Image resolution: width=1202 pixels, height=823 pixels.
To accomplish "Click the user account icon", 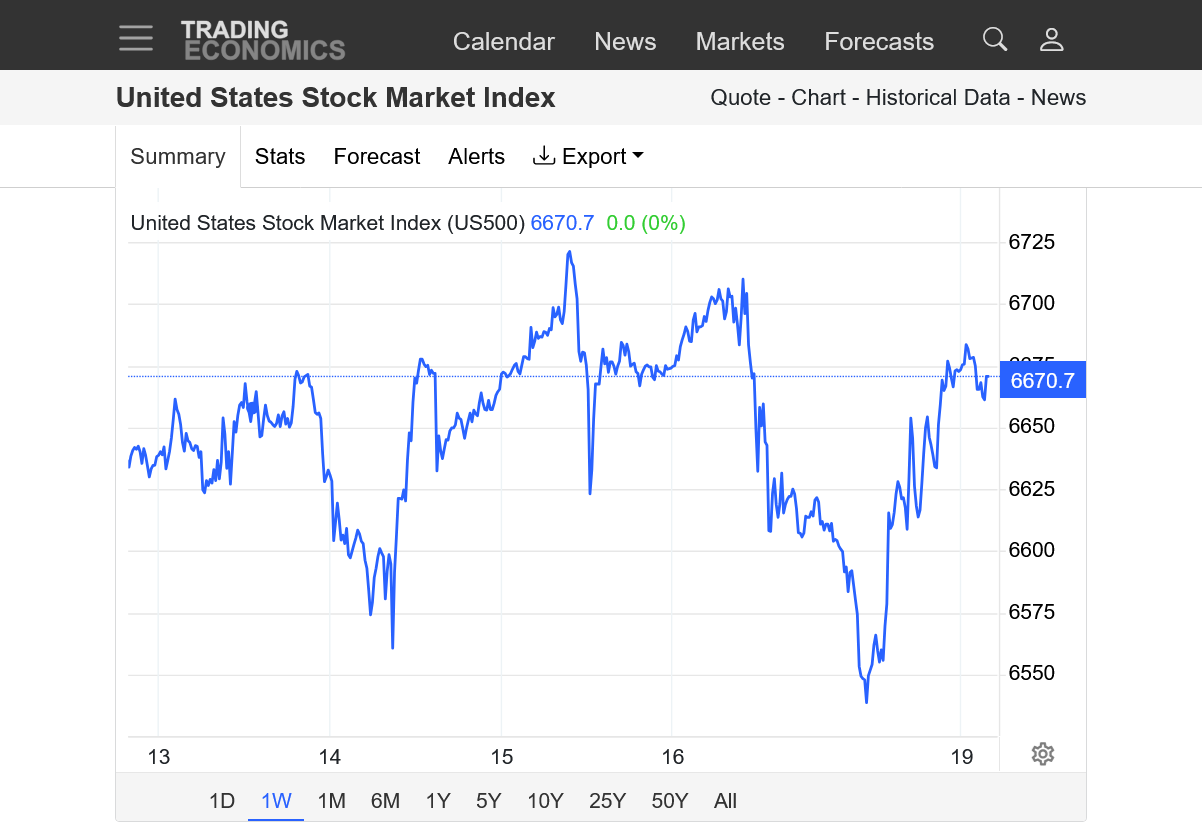I will (x=1051, y=40).
